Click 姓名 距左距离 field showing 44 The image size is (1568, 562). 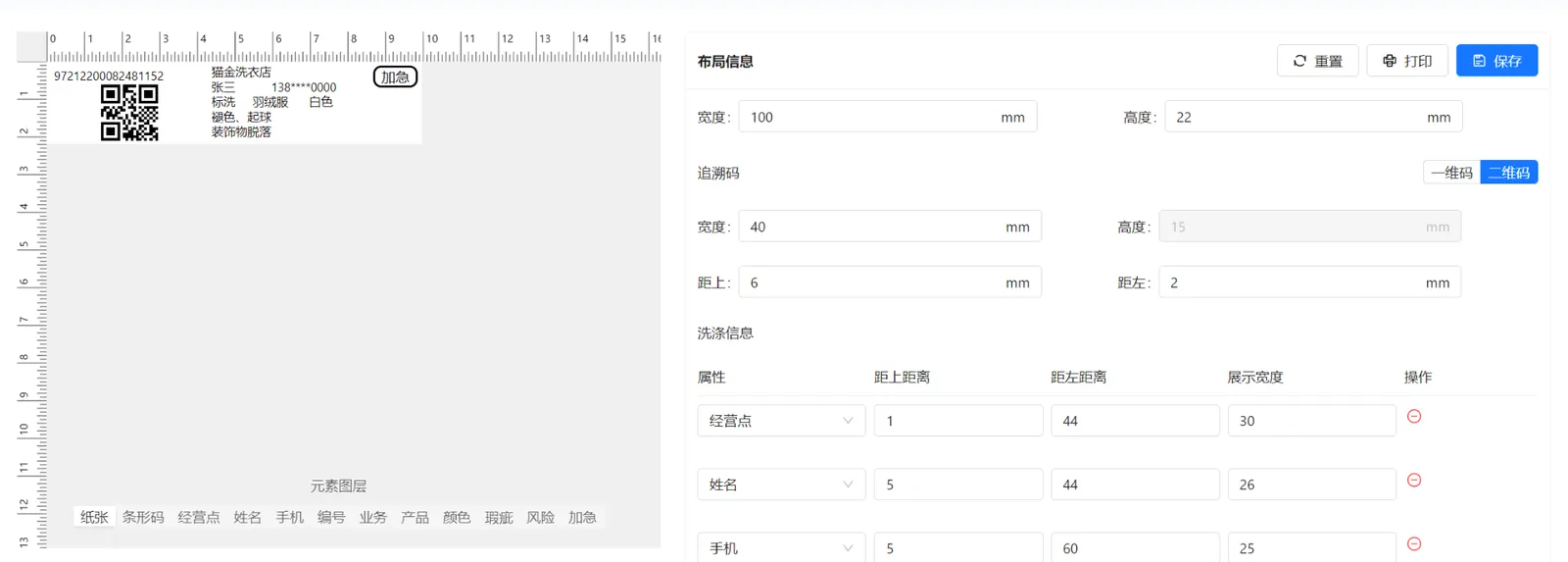point(1135,485)
